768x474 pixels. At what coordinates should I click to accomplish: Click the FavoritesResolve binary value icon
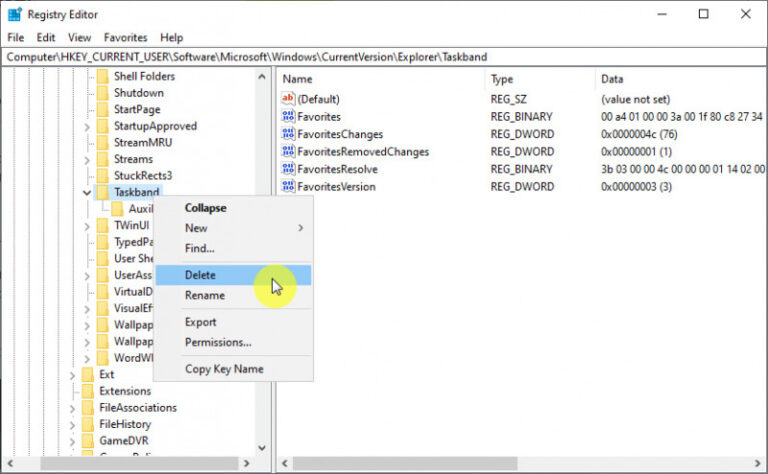tap(289, 169)
